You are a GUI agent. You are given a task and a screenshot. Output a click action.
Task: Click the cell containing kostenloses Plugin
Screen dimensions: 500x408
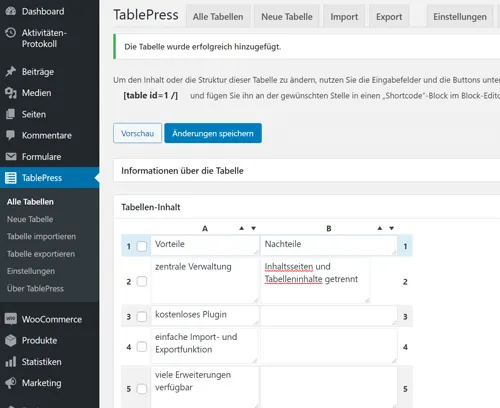coord(205,316)
